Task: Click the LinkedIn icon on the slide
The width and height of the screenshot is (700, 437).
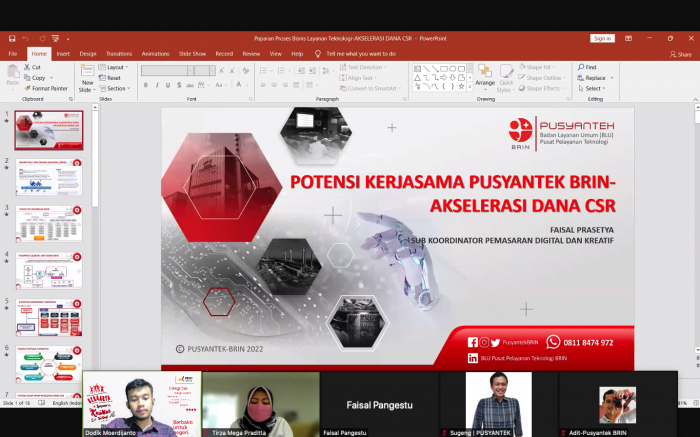Action: point(472,358)
